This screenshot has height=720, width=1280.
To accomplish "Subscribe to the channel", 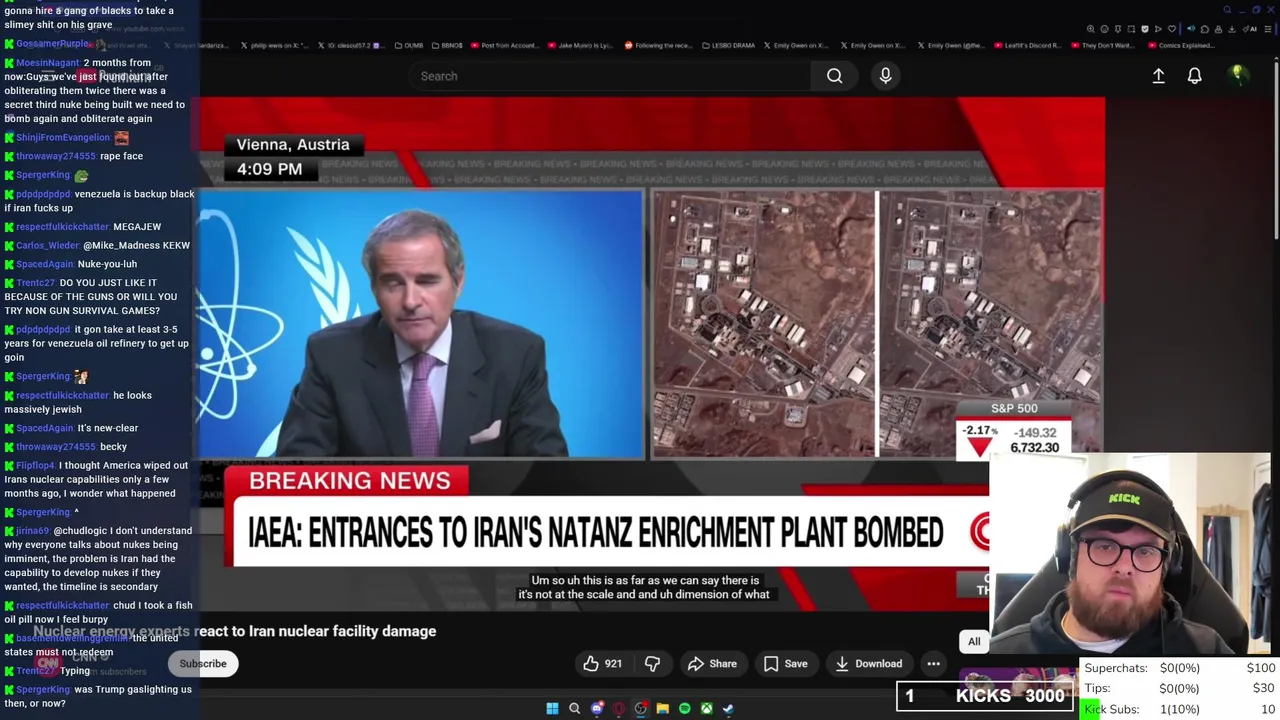I will [x=203, y=664].
